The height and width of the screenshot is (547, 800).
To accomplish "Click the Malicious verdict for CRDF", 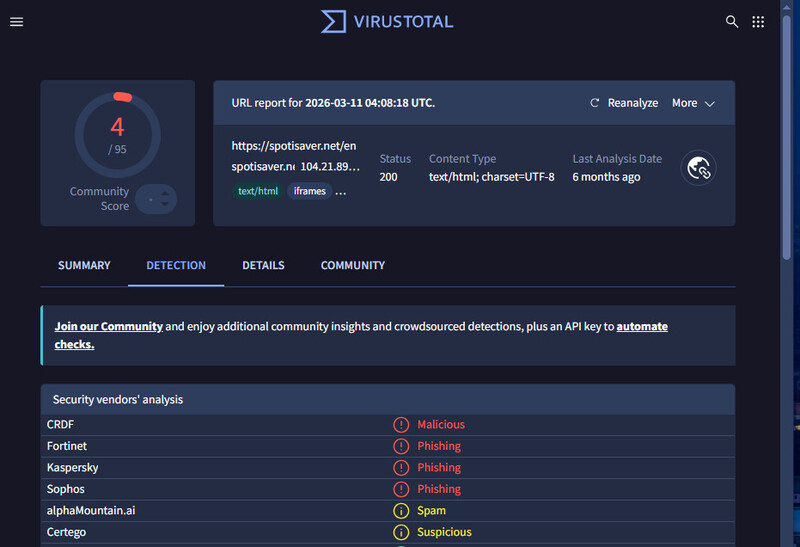I will coord(441,425).
